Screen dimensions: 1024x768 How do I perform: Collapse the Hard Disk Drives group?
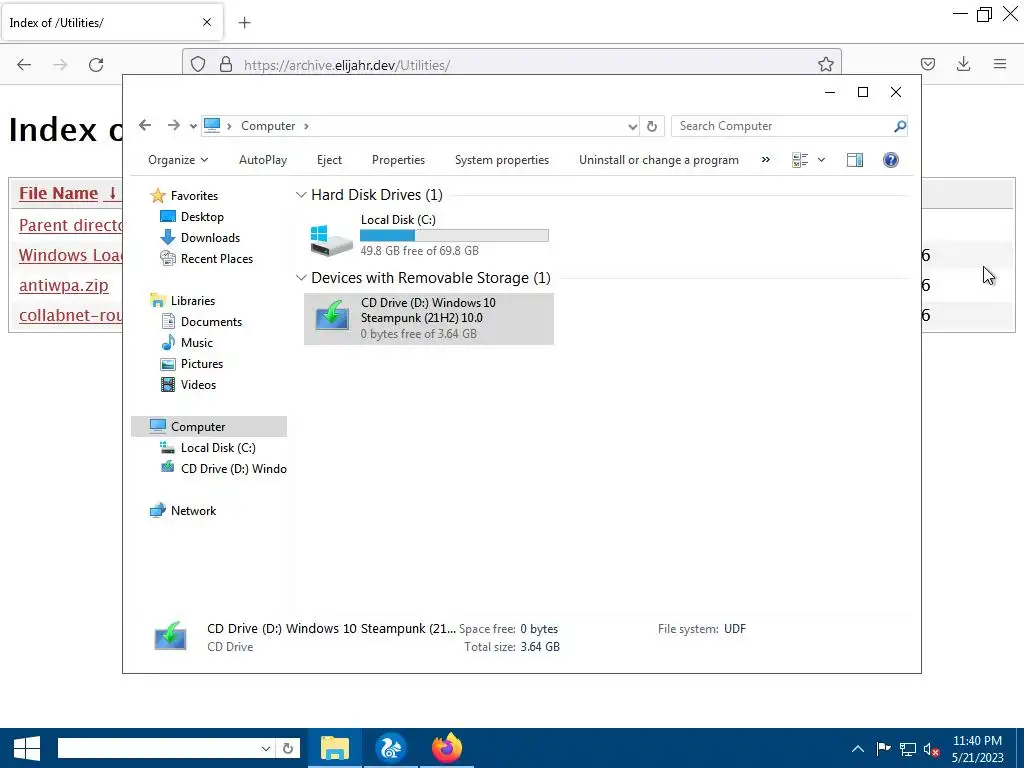tap(301, 195)
